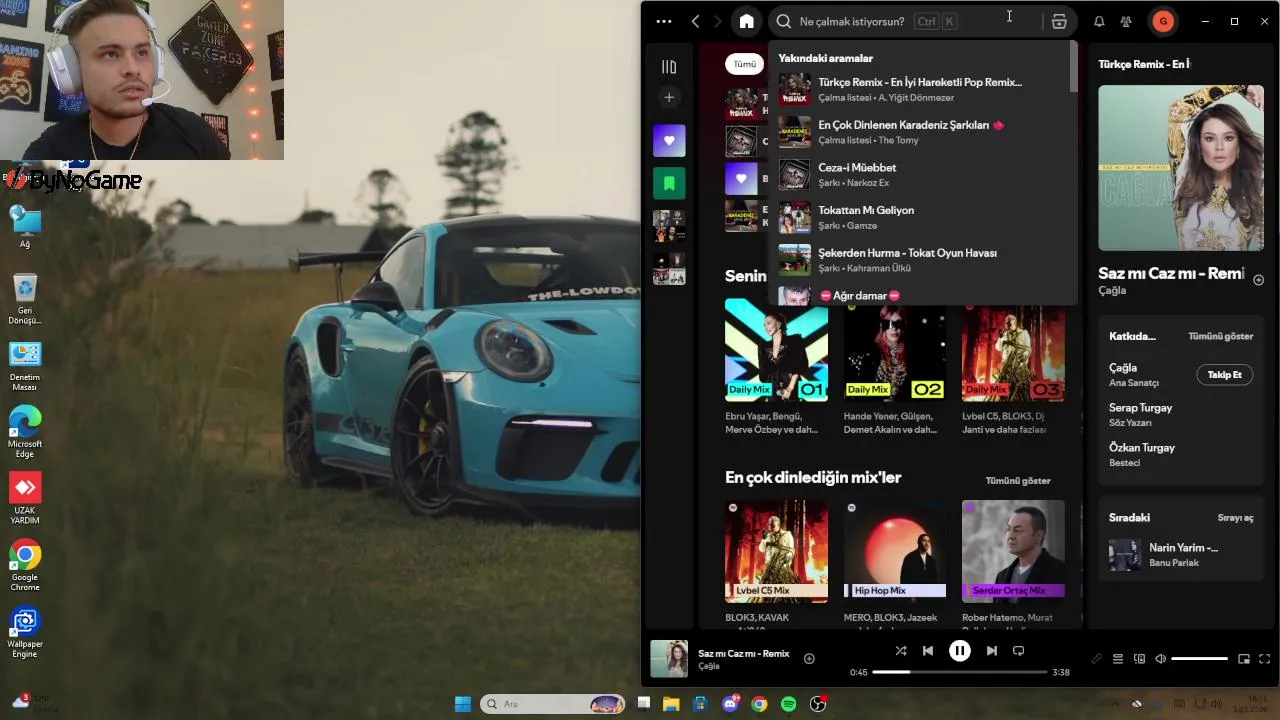Open Spotify notifications bell
1280x720 pixels.
tap(1099, 21)
